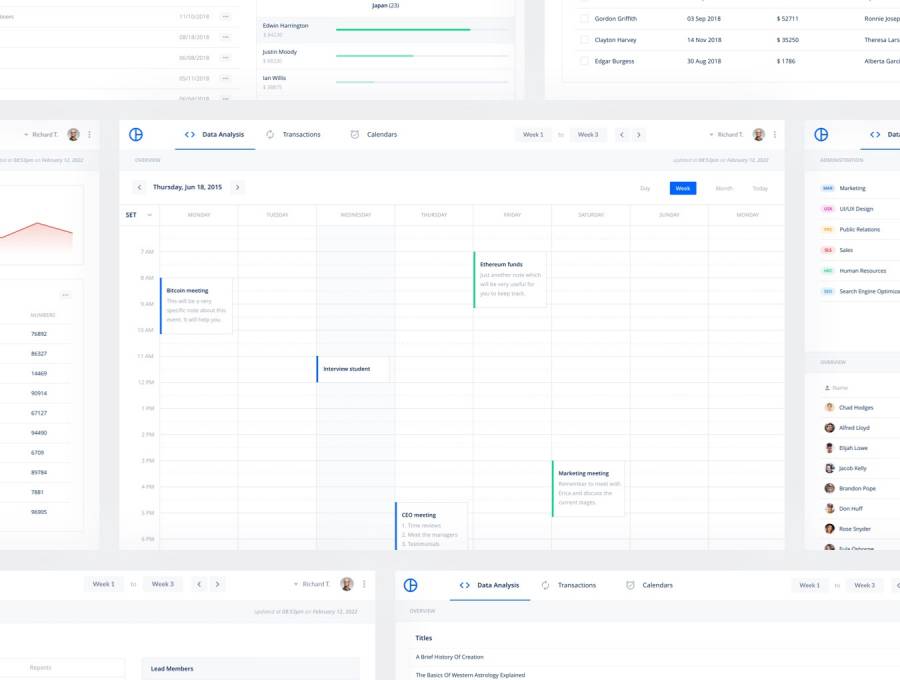Click the refresh icon beside Titles panel's Transactions
The height and width of the screenshot is (680, 900).
point(545,585)
